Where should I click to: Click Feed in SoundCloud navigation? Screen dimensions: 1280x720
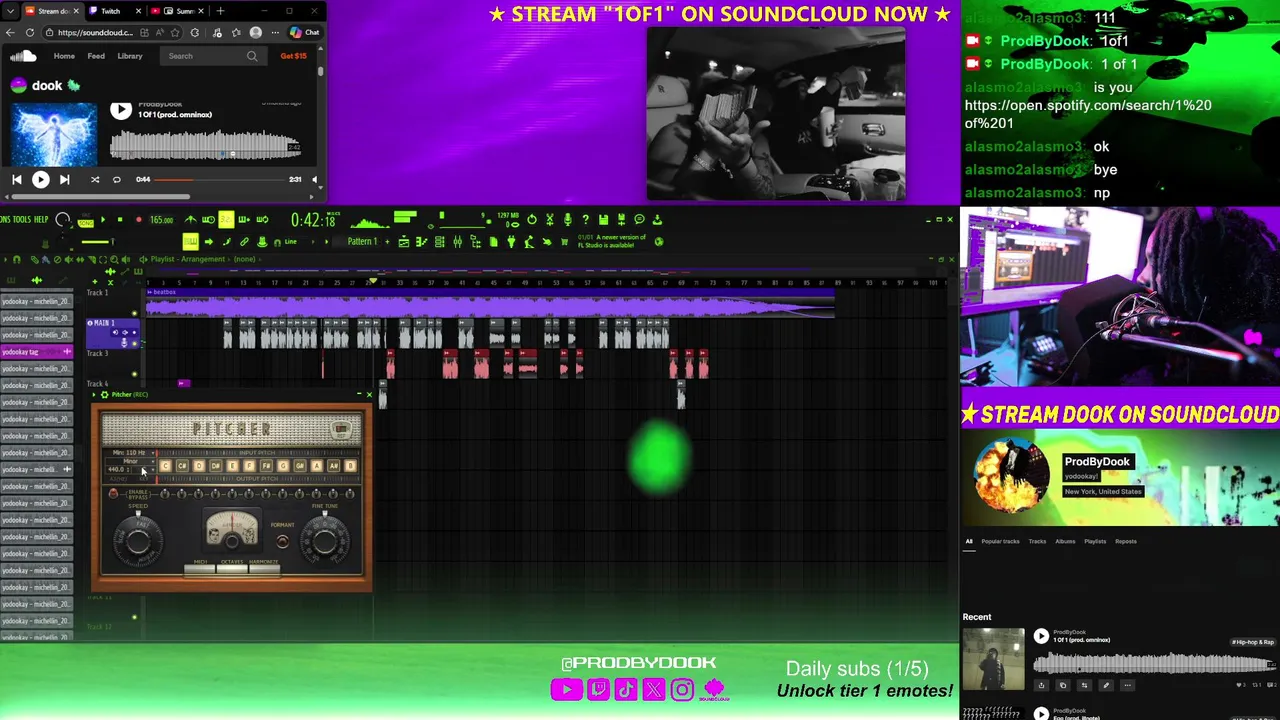96,56
